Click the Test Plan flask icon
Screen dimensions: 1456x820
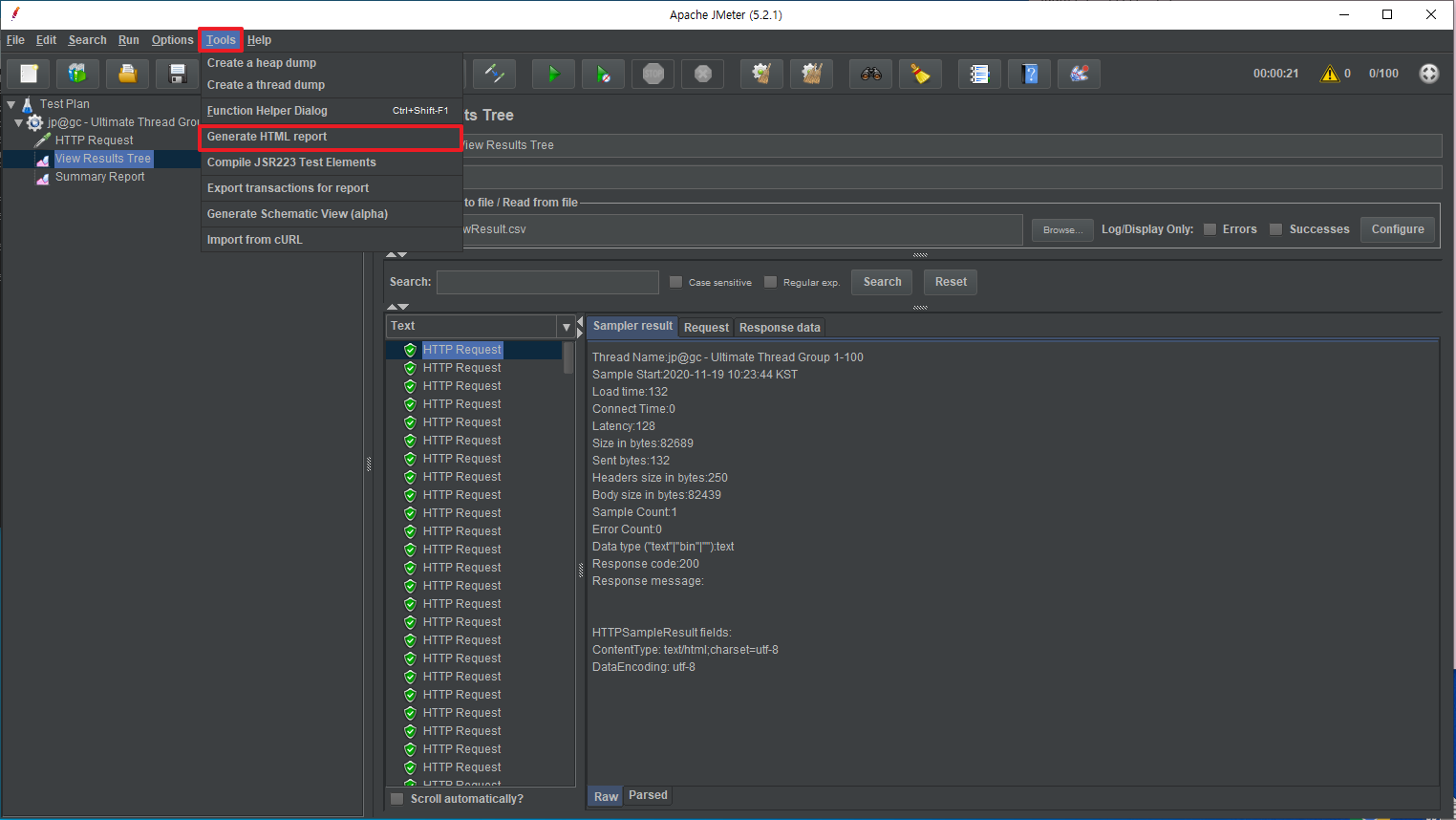point(28,104)
